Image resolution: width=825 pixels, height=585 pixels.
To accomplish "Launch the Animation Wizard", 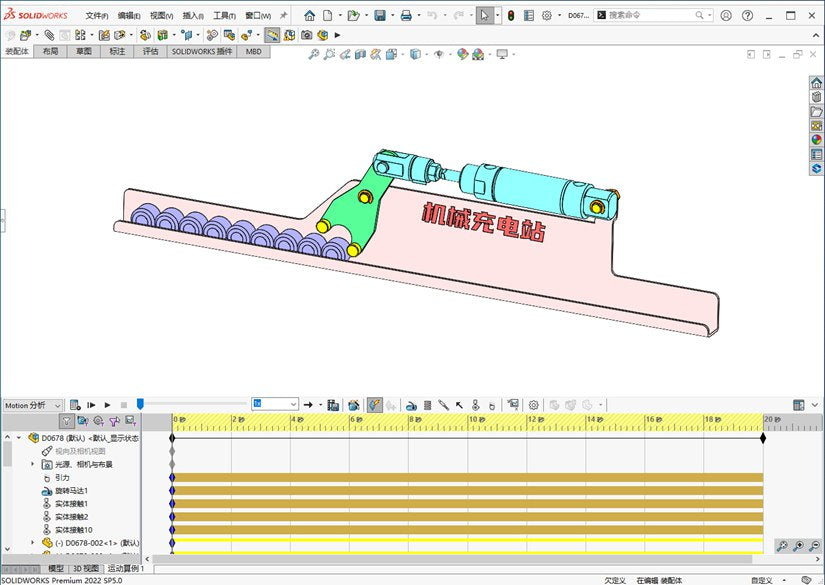I will [x=354, y=405].
